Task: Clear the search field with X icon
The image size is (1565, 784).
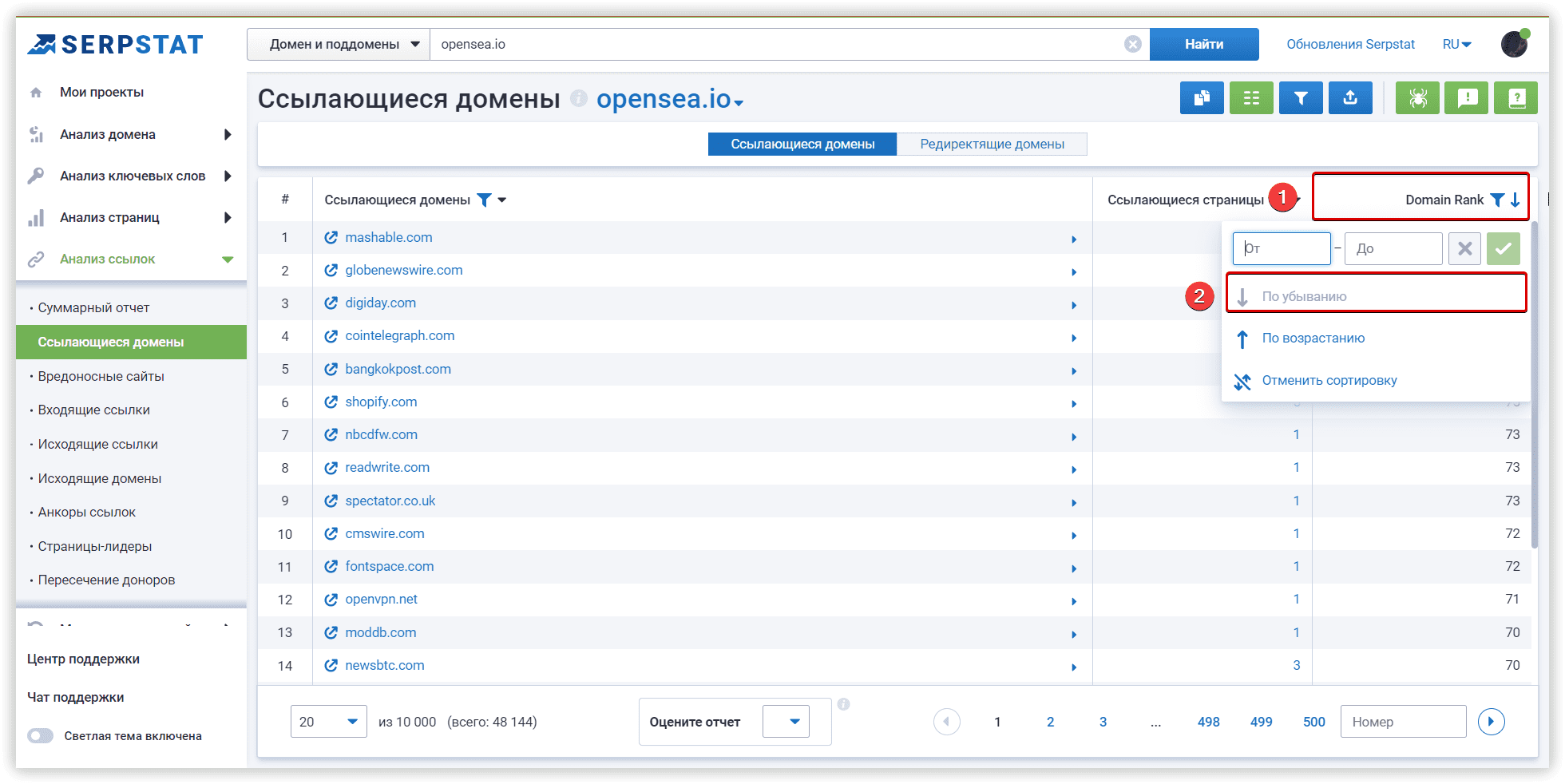Action: click(1132, 44)
